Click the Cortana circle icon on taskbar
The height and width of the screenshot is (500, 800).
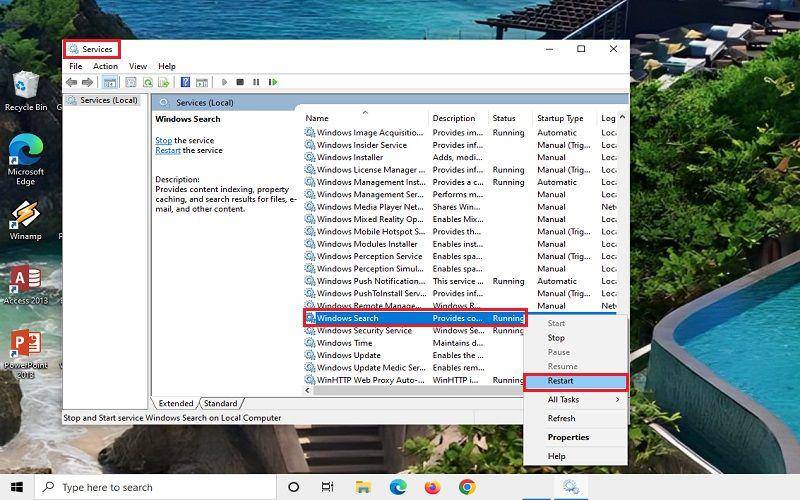(x=293, y=487)
